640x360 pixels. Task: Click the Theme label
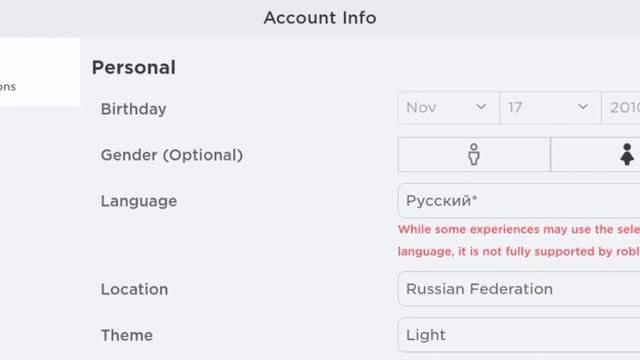point(127,336)
